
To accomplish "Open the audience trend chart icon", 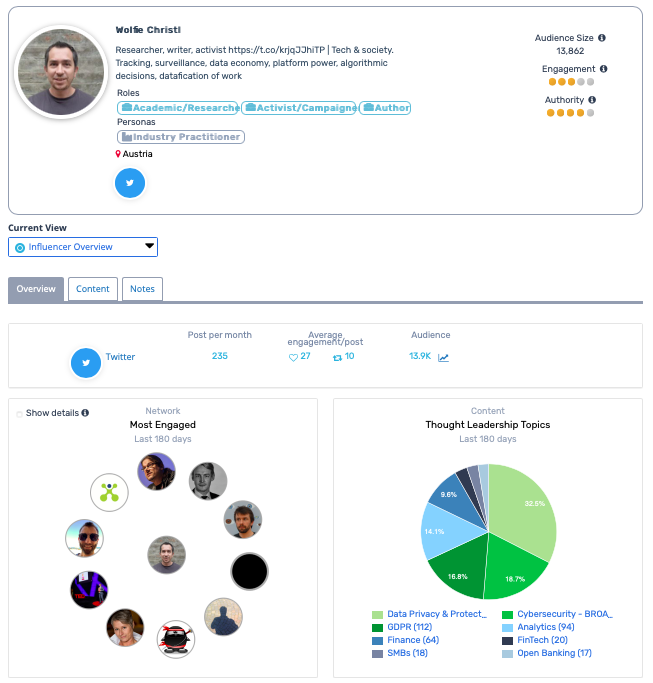I will [x=443, y=357].
